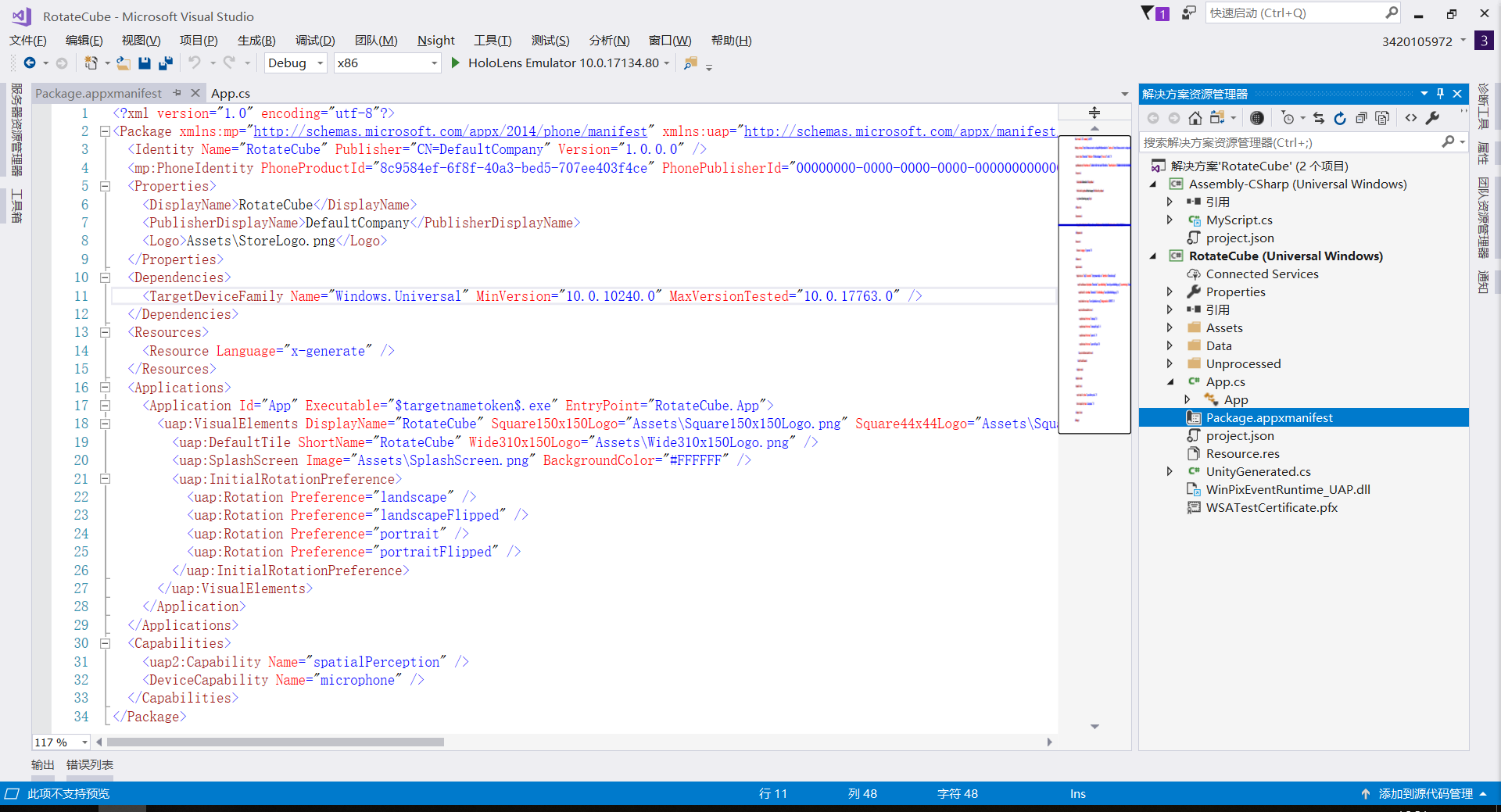Switch to the App.cs editor tab

pos(231,93)
